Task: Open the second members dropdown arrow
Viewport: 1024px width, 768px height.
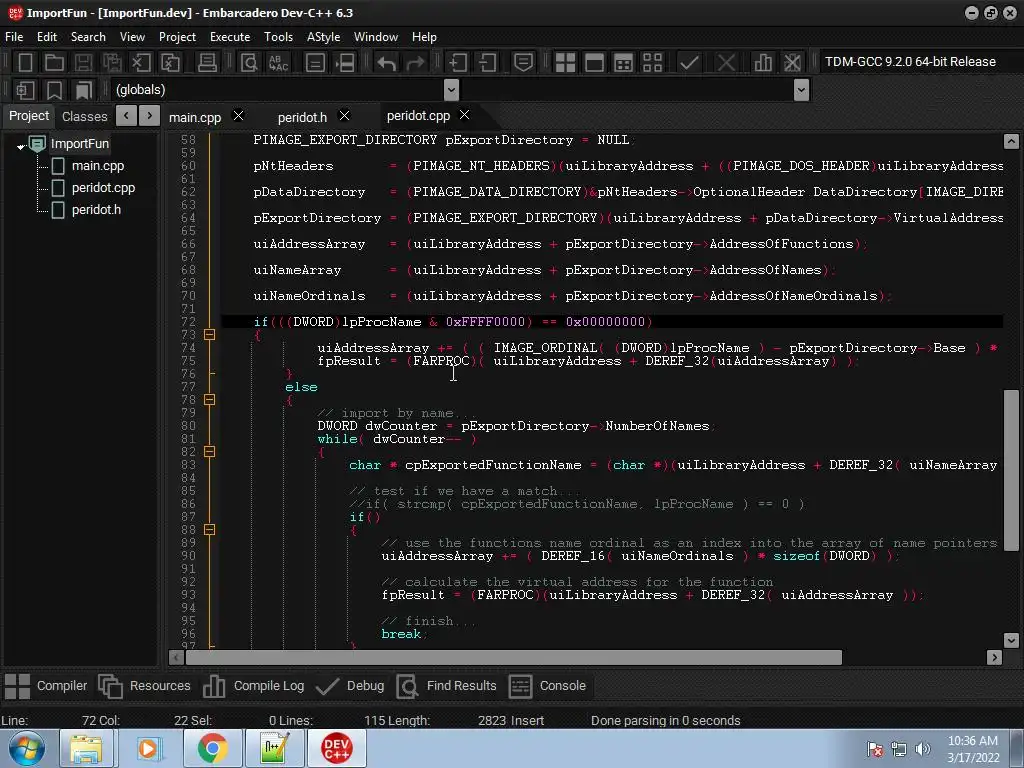Action: coord(801,90)
